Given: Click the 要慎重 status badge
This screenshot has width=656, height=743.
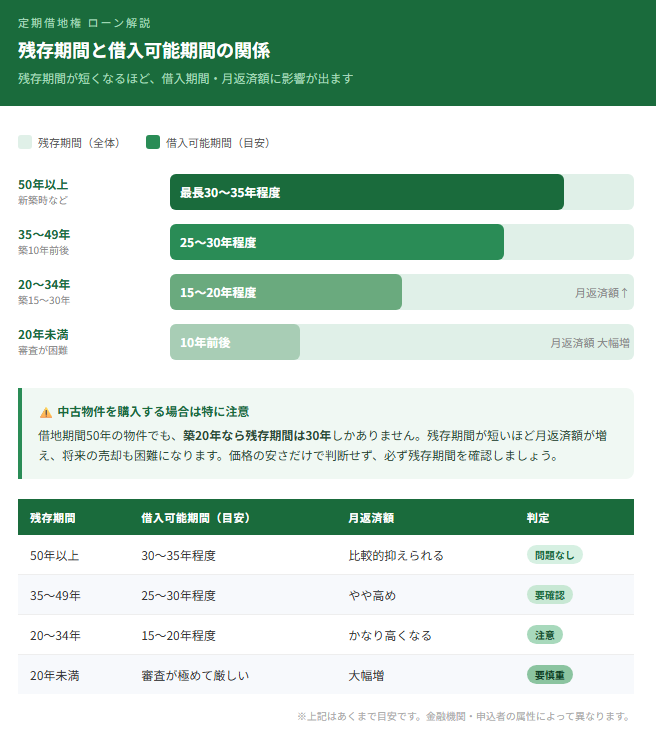Looking at the screenshot, I should click(x=549, y=675).
